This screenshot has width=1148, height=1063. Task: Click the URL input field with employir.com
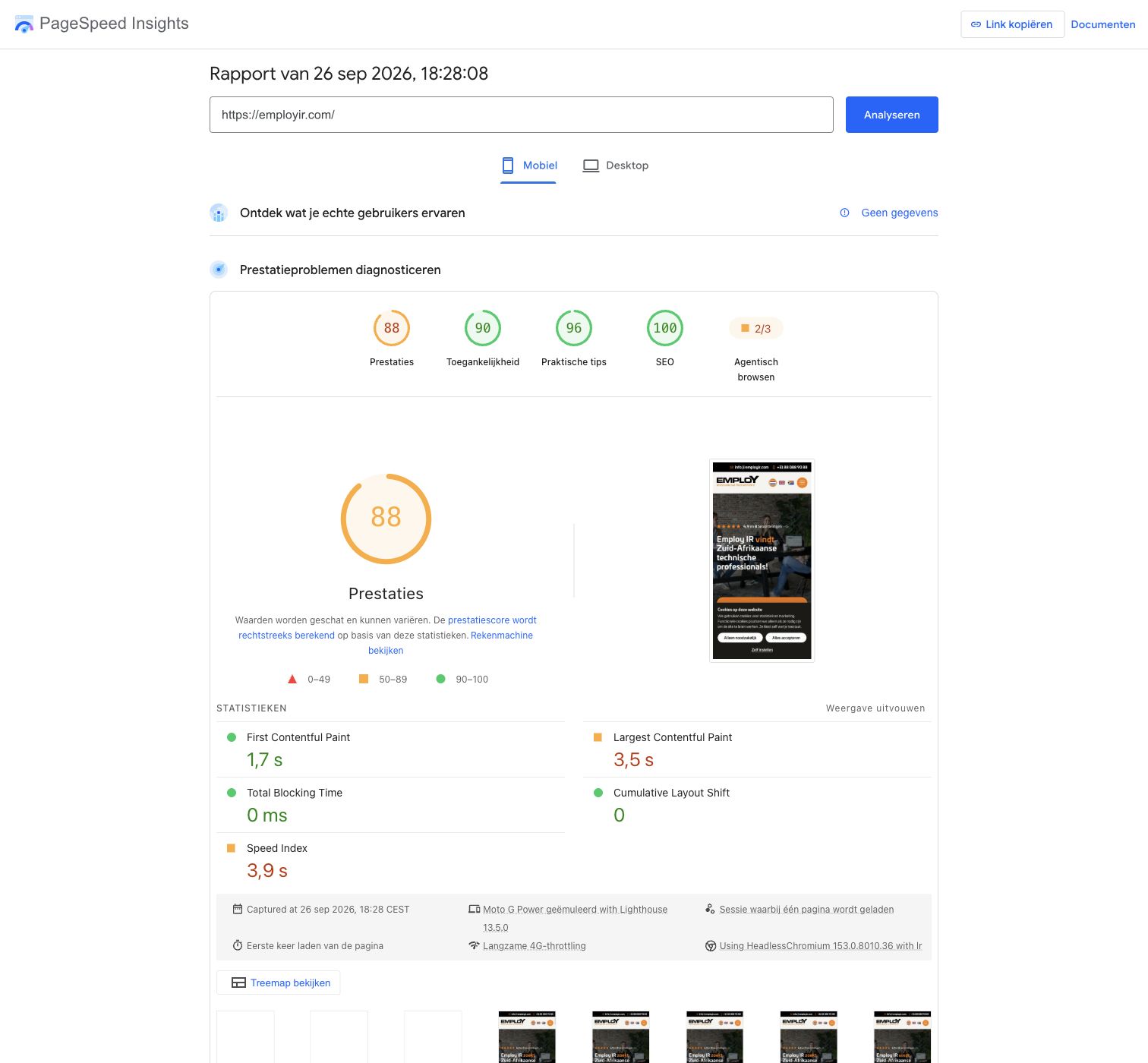tap(522, 115)
